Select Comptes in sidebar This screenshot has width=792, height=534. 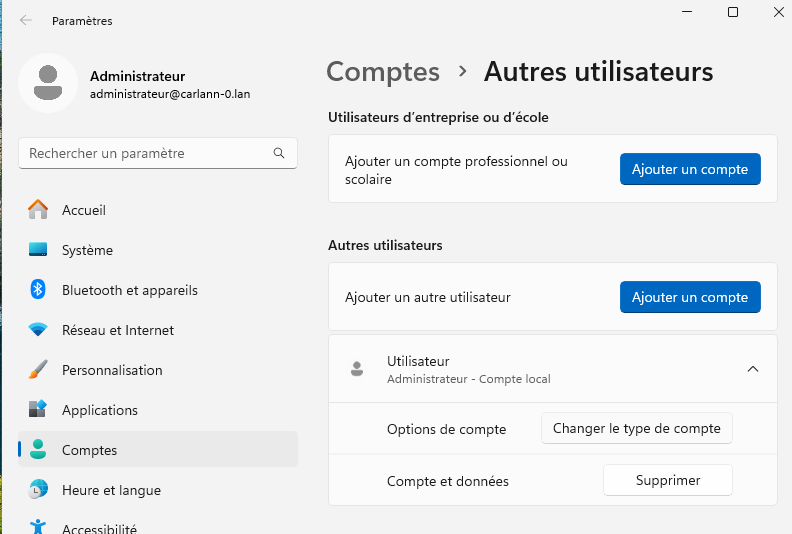tap(158, 449)
